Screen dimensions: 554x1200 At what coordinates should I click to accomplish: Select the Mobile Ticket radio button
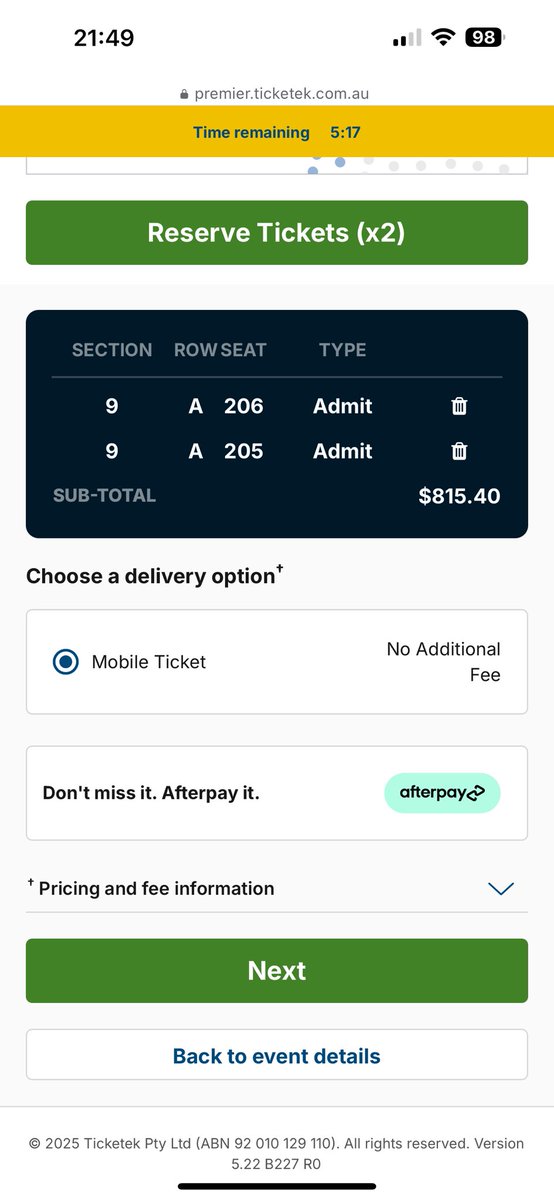(x=65, y=662)
